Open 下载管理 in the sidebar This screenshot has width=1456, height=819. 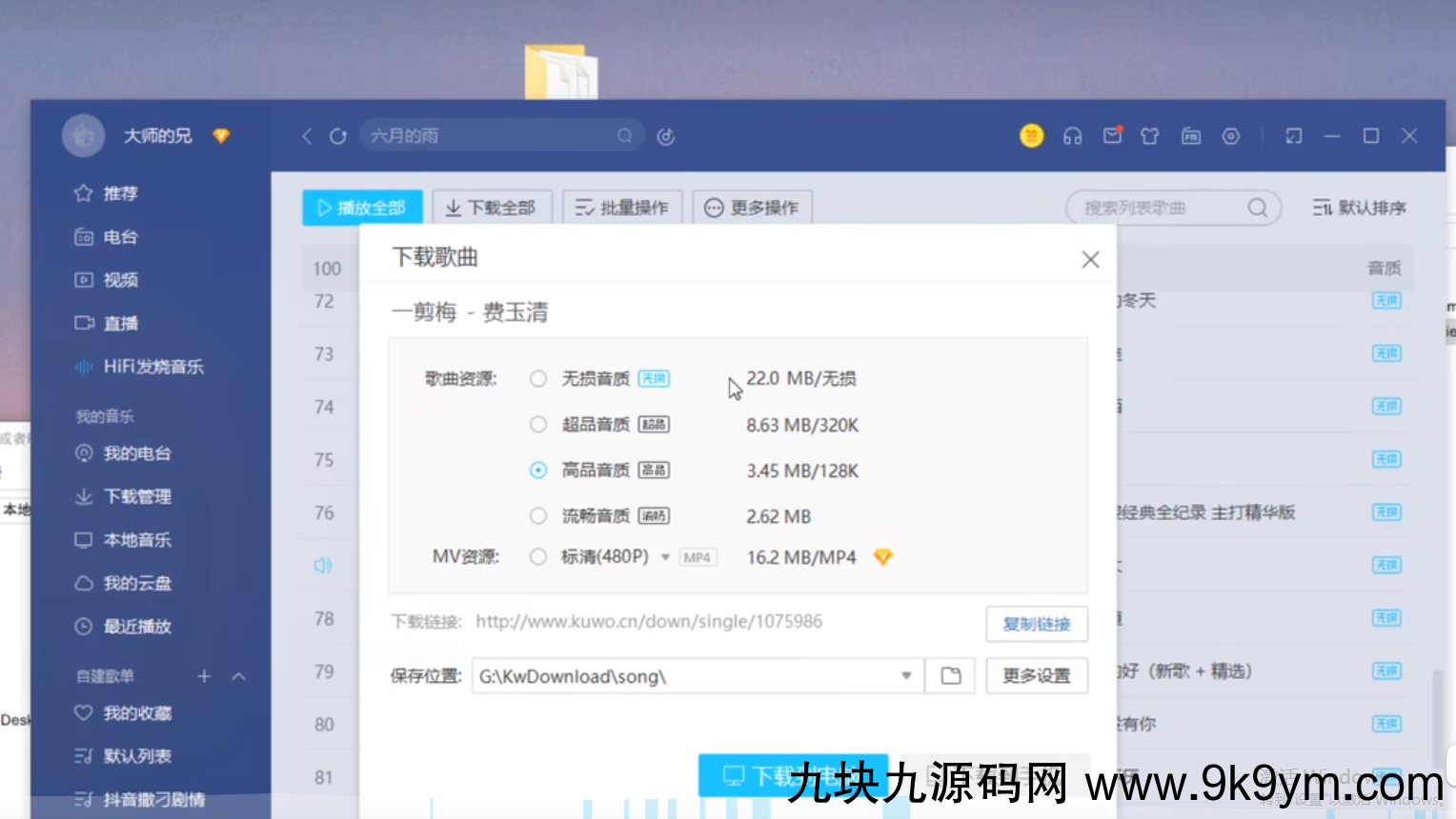tap(136, 496)
